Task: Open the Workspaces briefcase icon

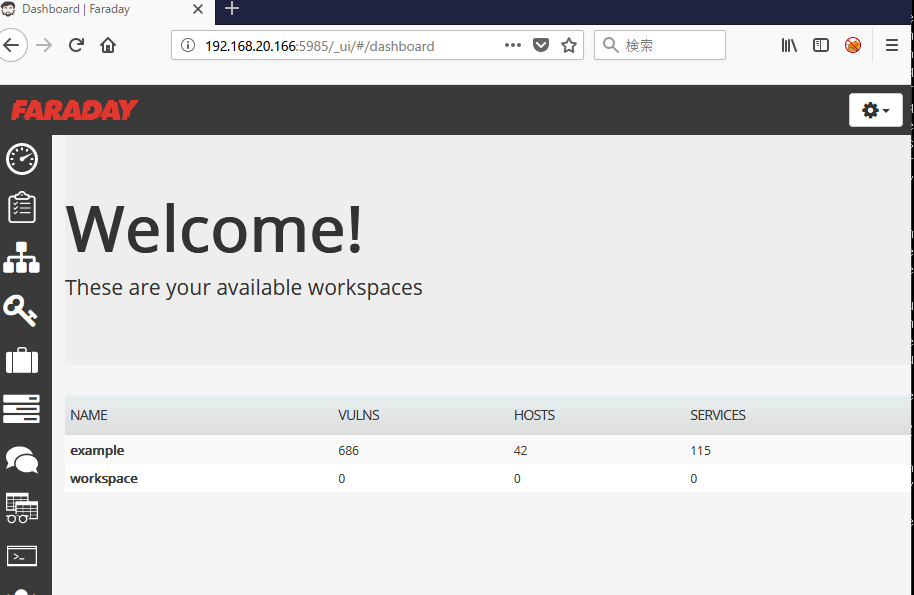Action: click(x=22, y=360)
